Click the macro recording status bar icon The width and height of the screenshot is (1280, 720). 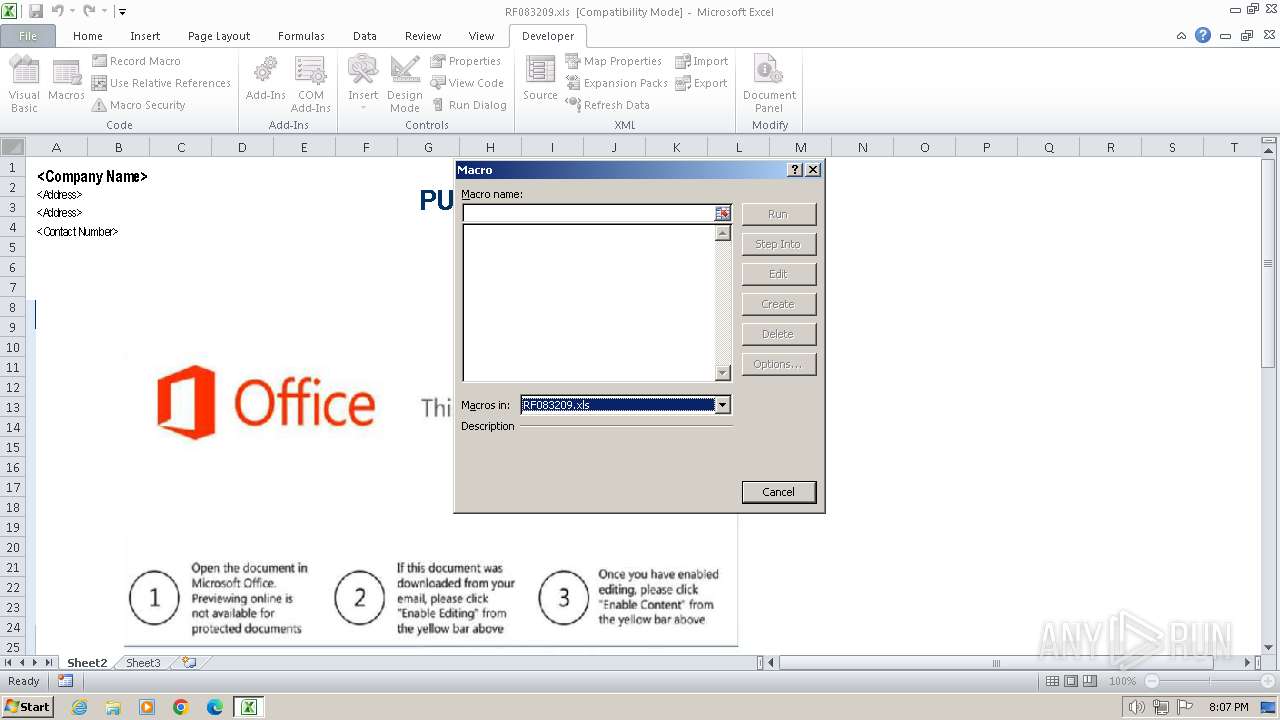(65, 681)
